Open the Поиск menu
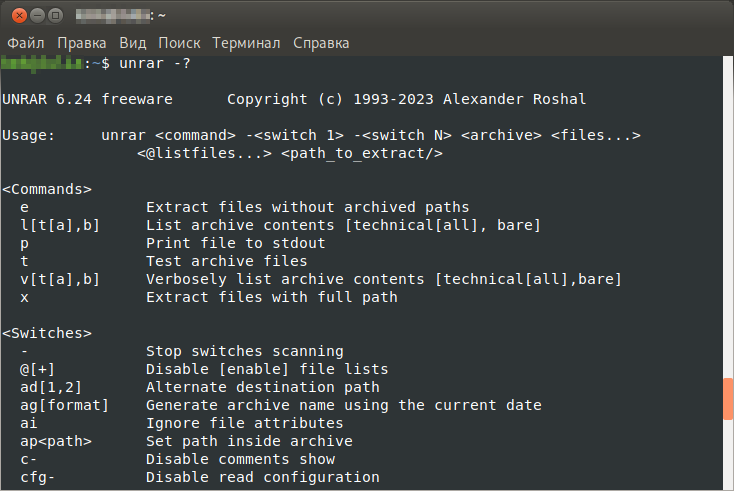The width and height of the screenshot is (734, 491). [x=179, y=43]
